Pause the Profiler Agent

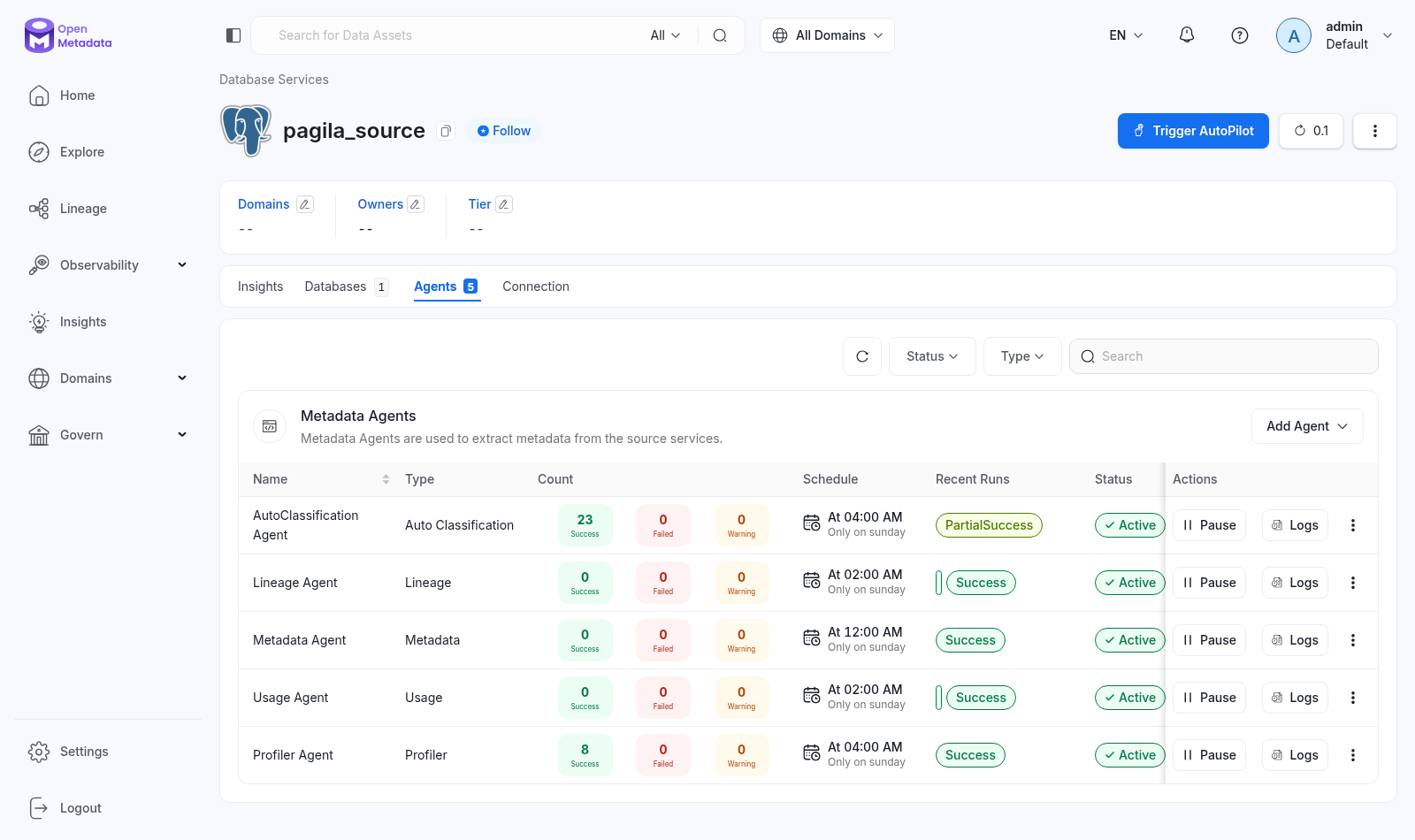pos(1210,755)
